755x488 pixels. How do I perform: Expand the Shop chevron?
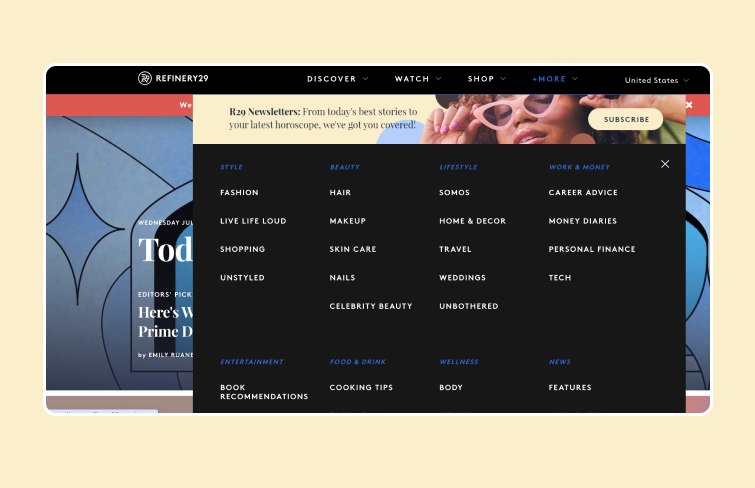[503, 79]
